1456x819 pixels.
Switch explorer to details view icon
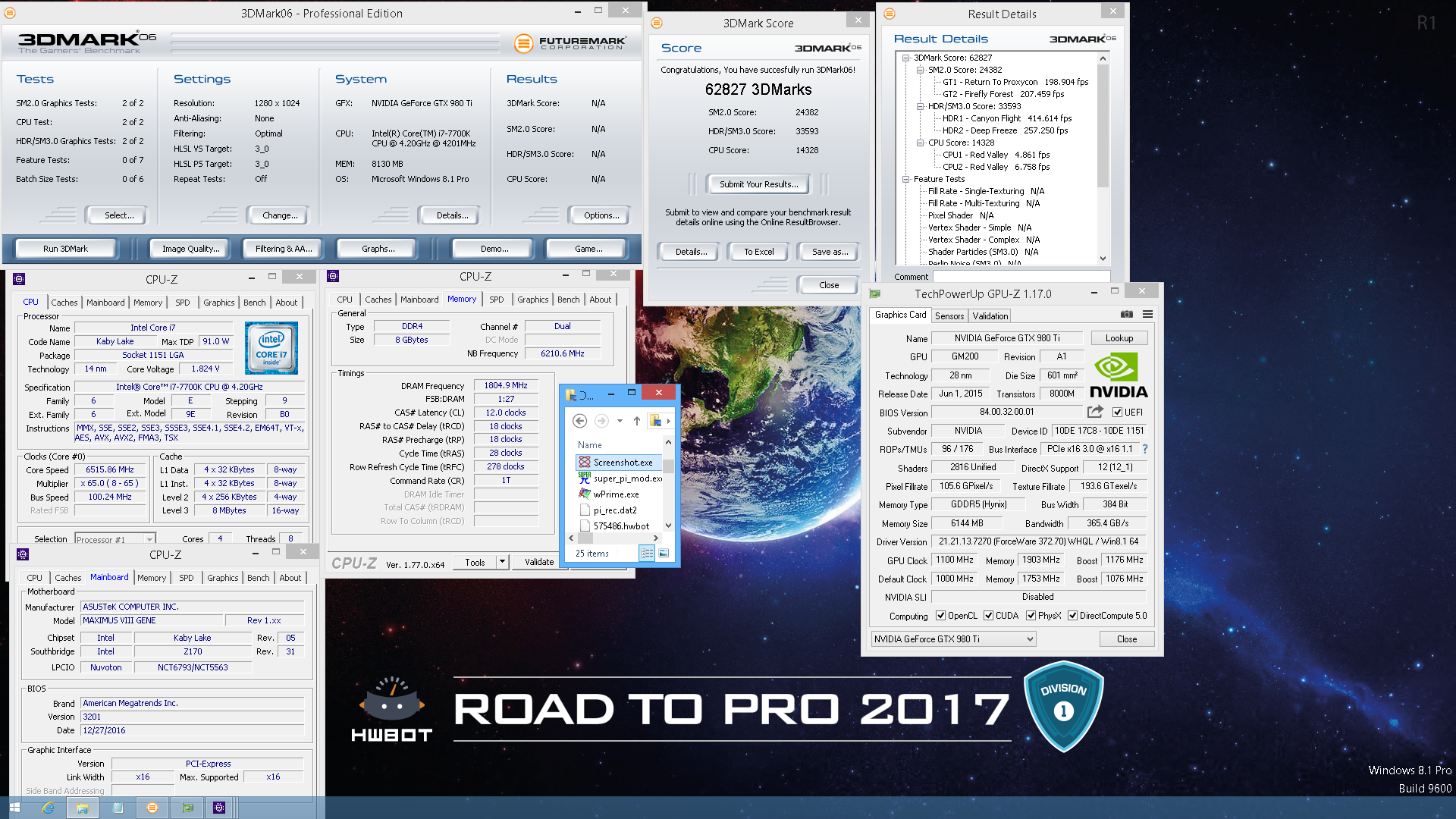coord(647,554)
